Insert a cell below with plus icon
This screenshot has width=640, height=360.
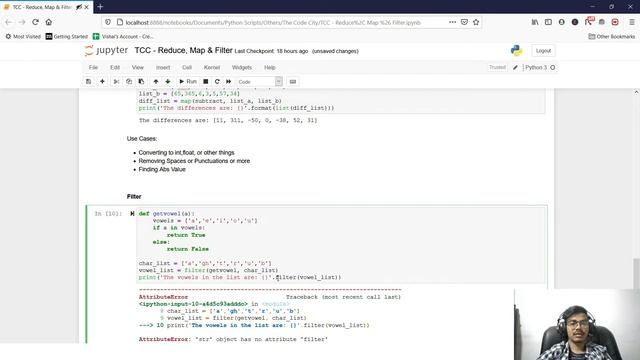pyautogui.click(x=102, y=82)
